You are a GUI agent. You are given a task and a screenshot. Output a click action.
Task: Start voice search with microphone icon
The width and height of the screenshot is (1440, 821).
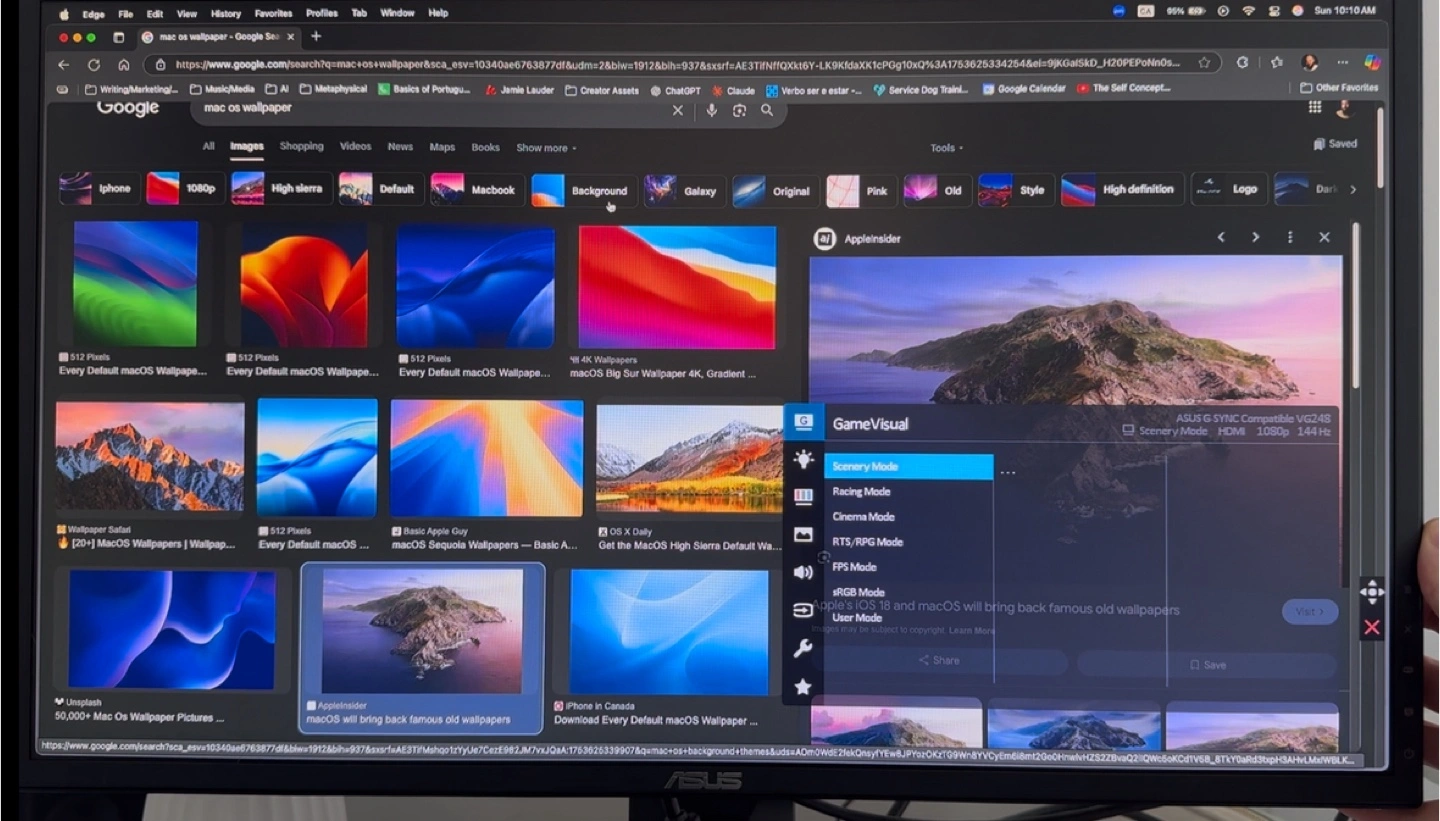pyautogui.click(x=712, y=110)
